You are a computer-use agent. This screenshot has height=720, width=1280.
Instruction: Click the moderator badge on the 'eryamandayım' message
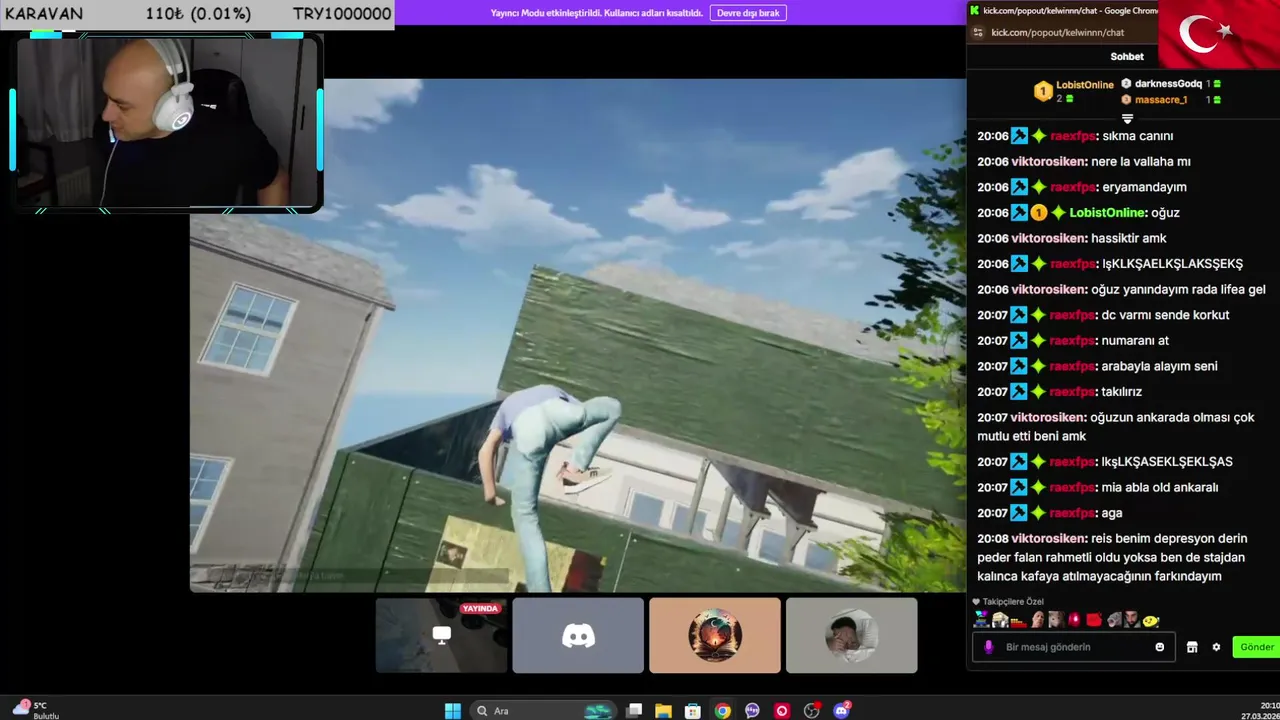point(1019,187)
